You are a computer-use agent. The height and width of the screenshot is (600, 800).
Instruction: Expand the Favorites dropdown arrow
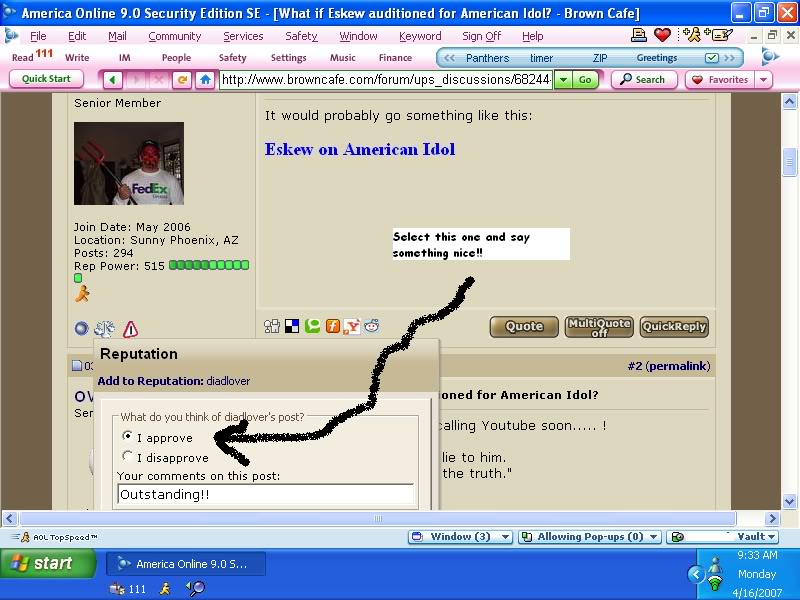coord(763,80)
